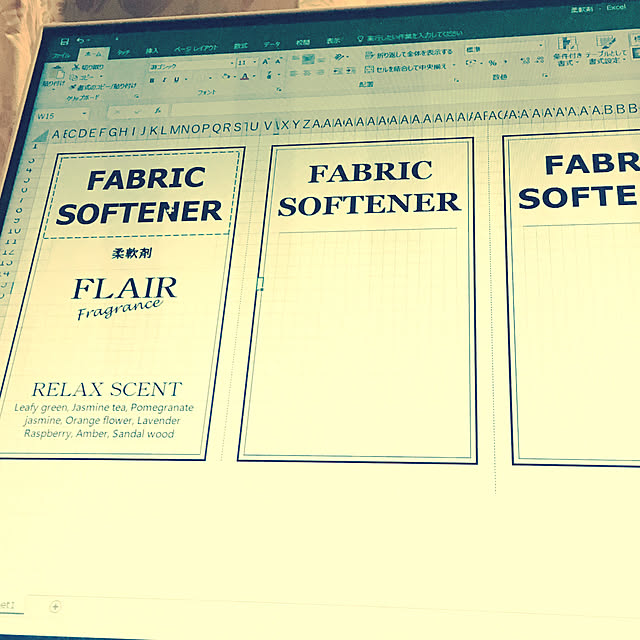Open Insert Function via the fx icon
Image resolution: width=640 pixels, height=640 pixels.
pyautogui.click(x=158, y=110)
